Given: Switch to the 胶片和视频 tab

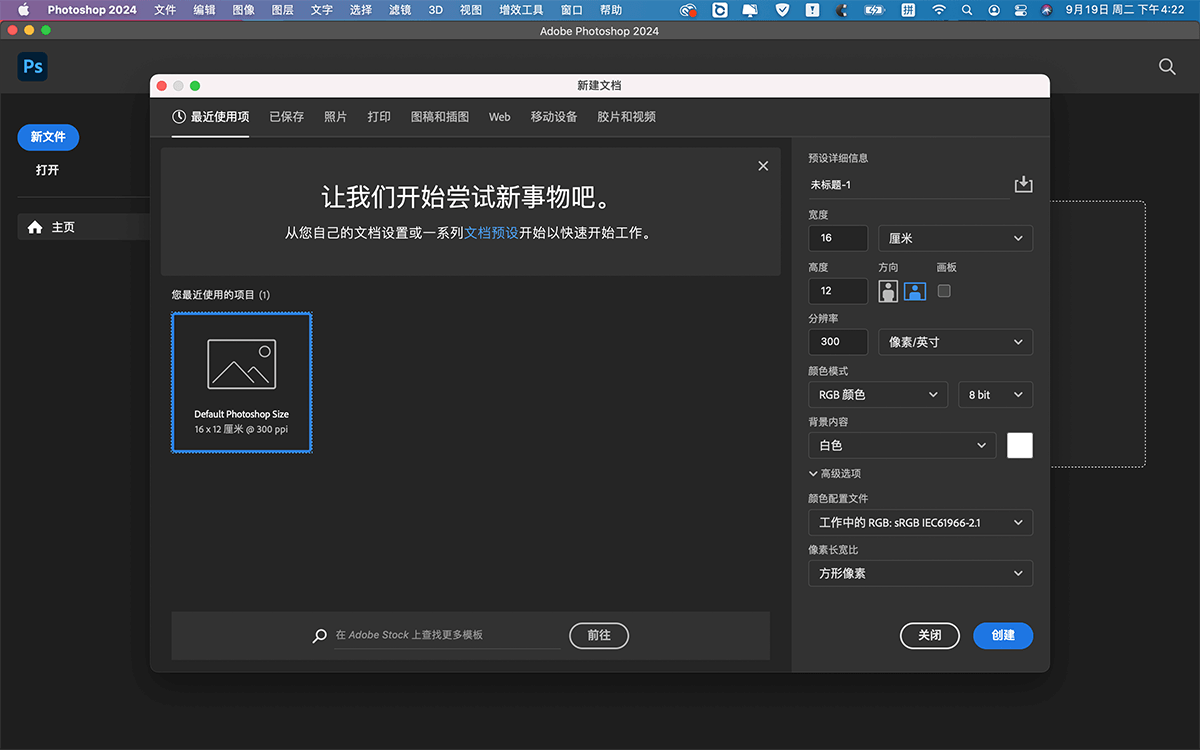Looking at the screenshot, I should pos(627,117).
